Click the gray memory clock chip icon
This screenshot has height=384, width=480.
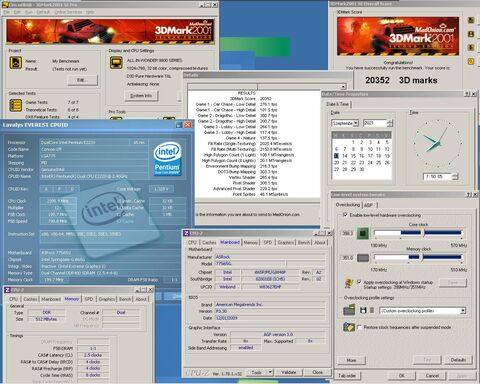pyautogui.click(x=363, y=258)
